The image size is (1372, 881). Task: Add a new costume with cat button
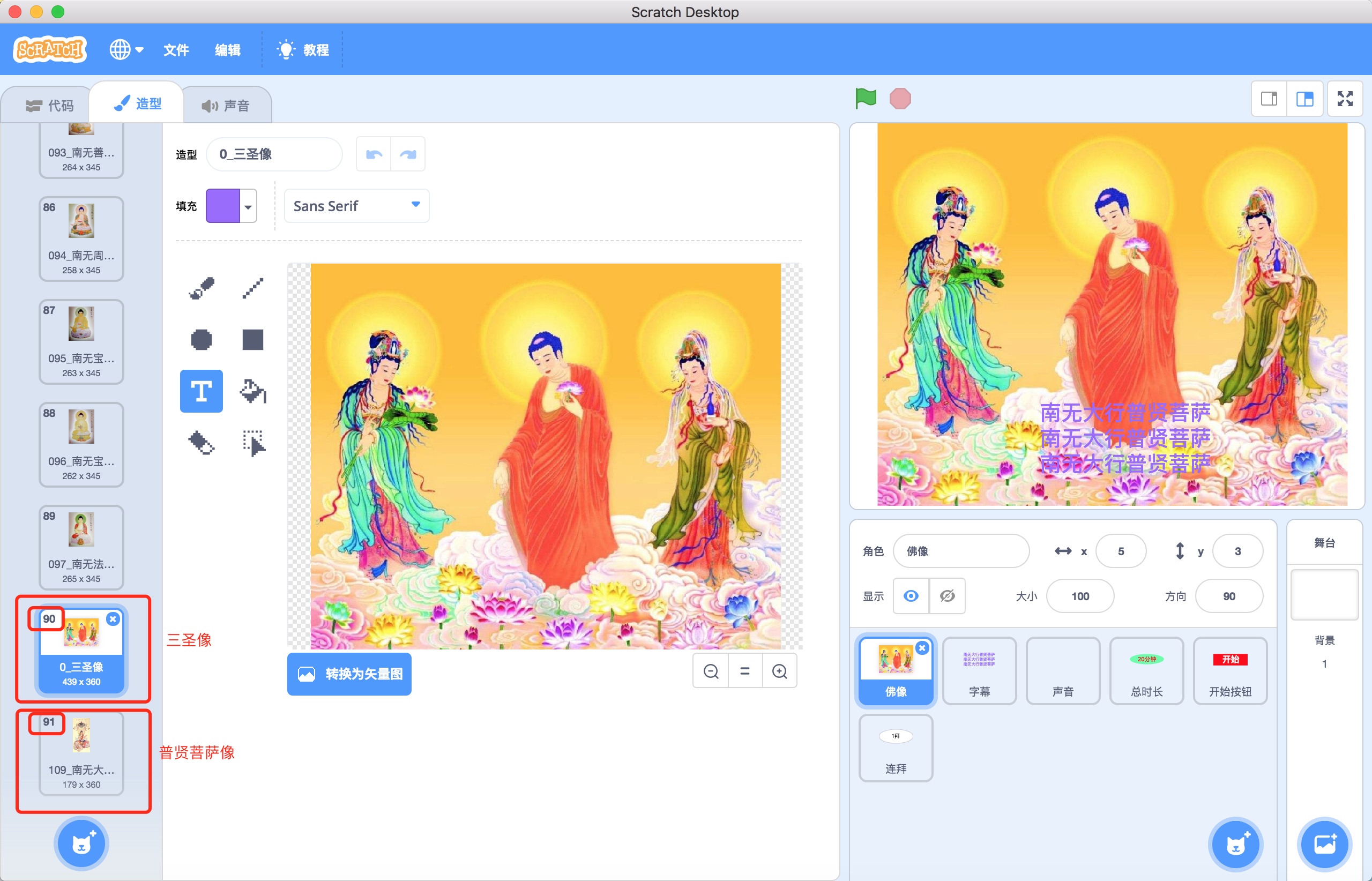click(81, 844)
